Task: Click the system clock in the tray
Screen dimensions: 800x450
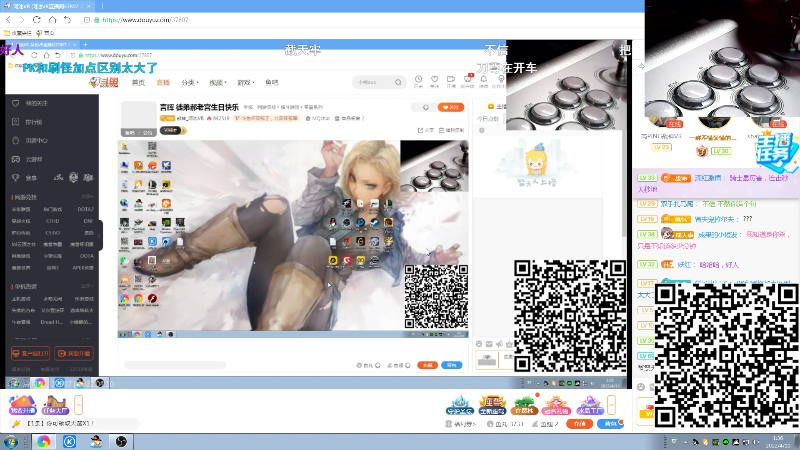Action: pyautogui.click(x=778, y=442)
